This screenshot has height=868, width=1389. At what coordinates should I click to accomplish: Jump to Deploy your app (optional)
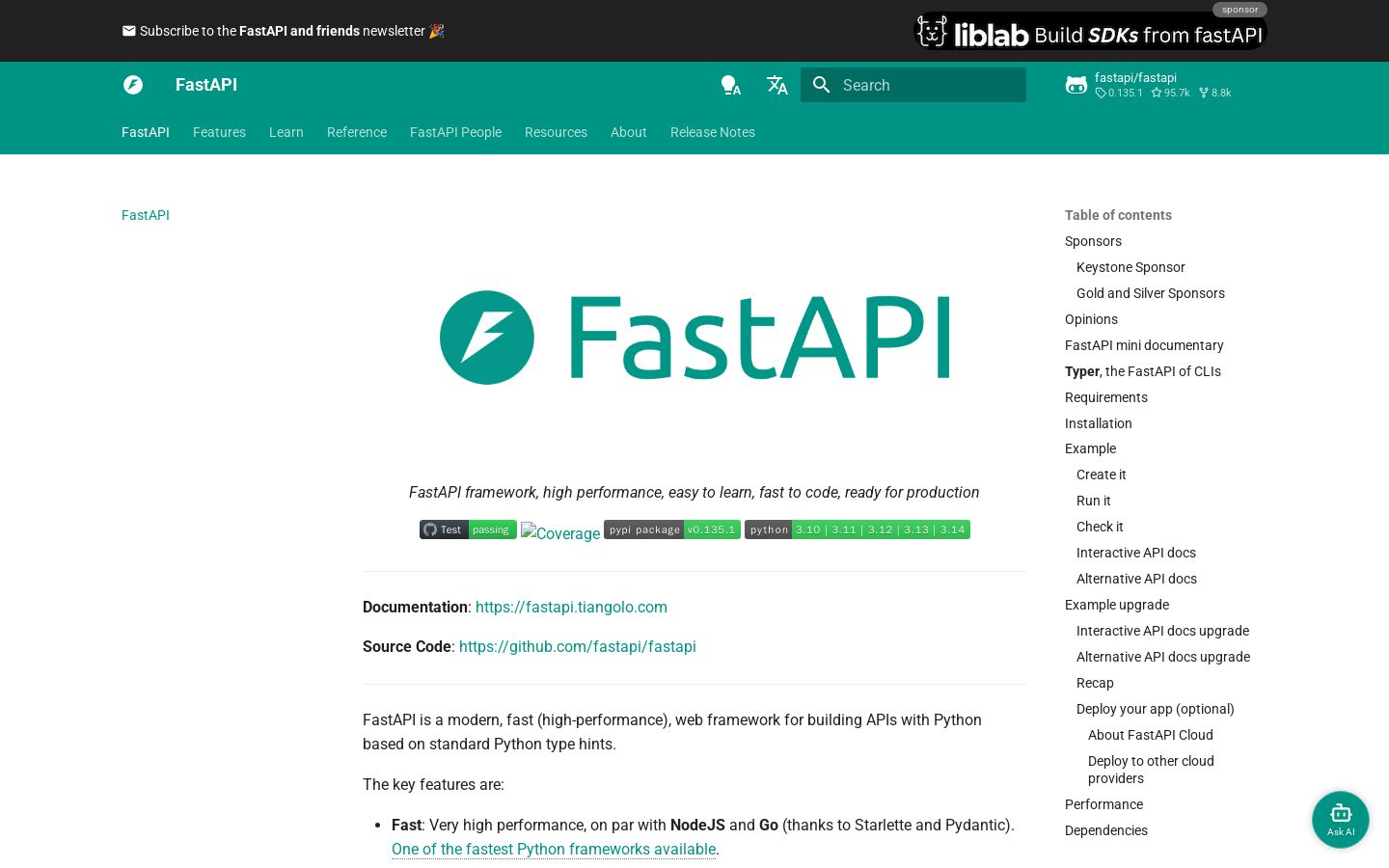(1156, 709)
